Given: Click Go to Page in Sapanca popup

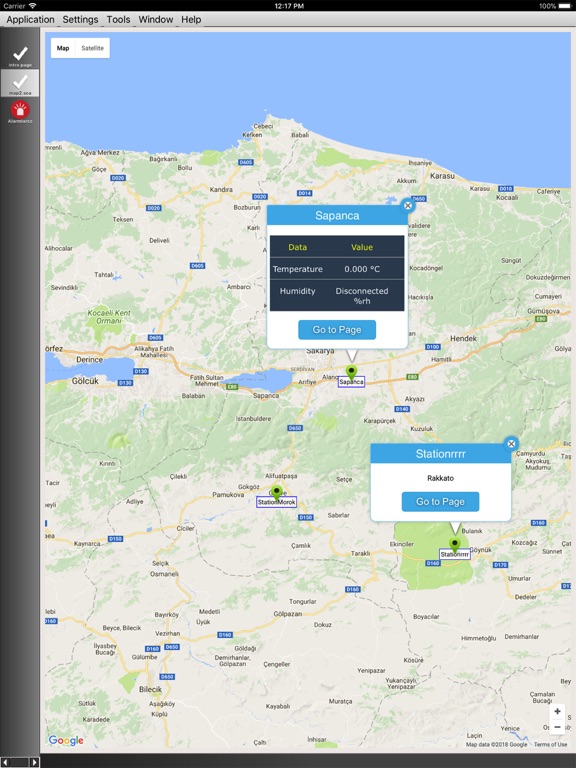Looking at the screenshot, I should tap(337, 330).
